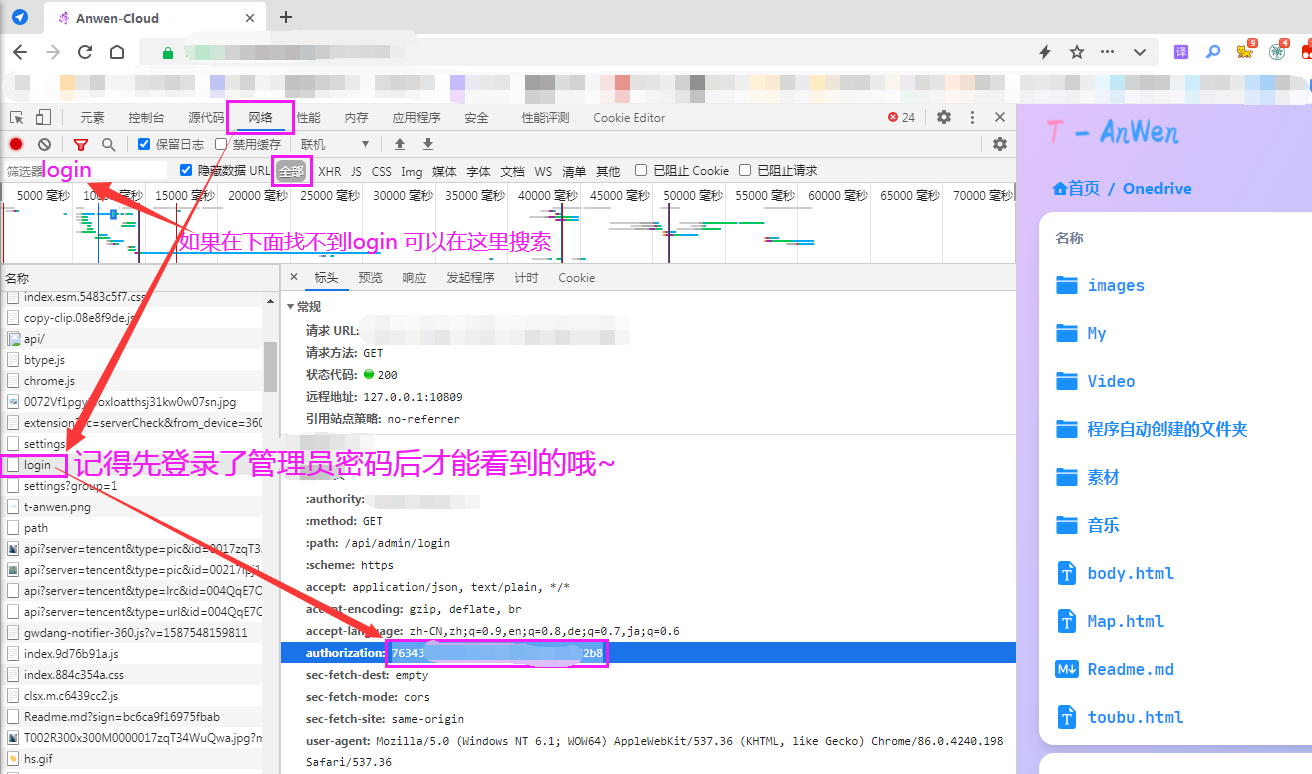Collapse the General (常规) headers section

click(x=291, y=307)
